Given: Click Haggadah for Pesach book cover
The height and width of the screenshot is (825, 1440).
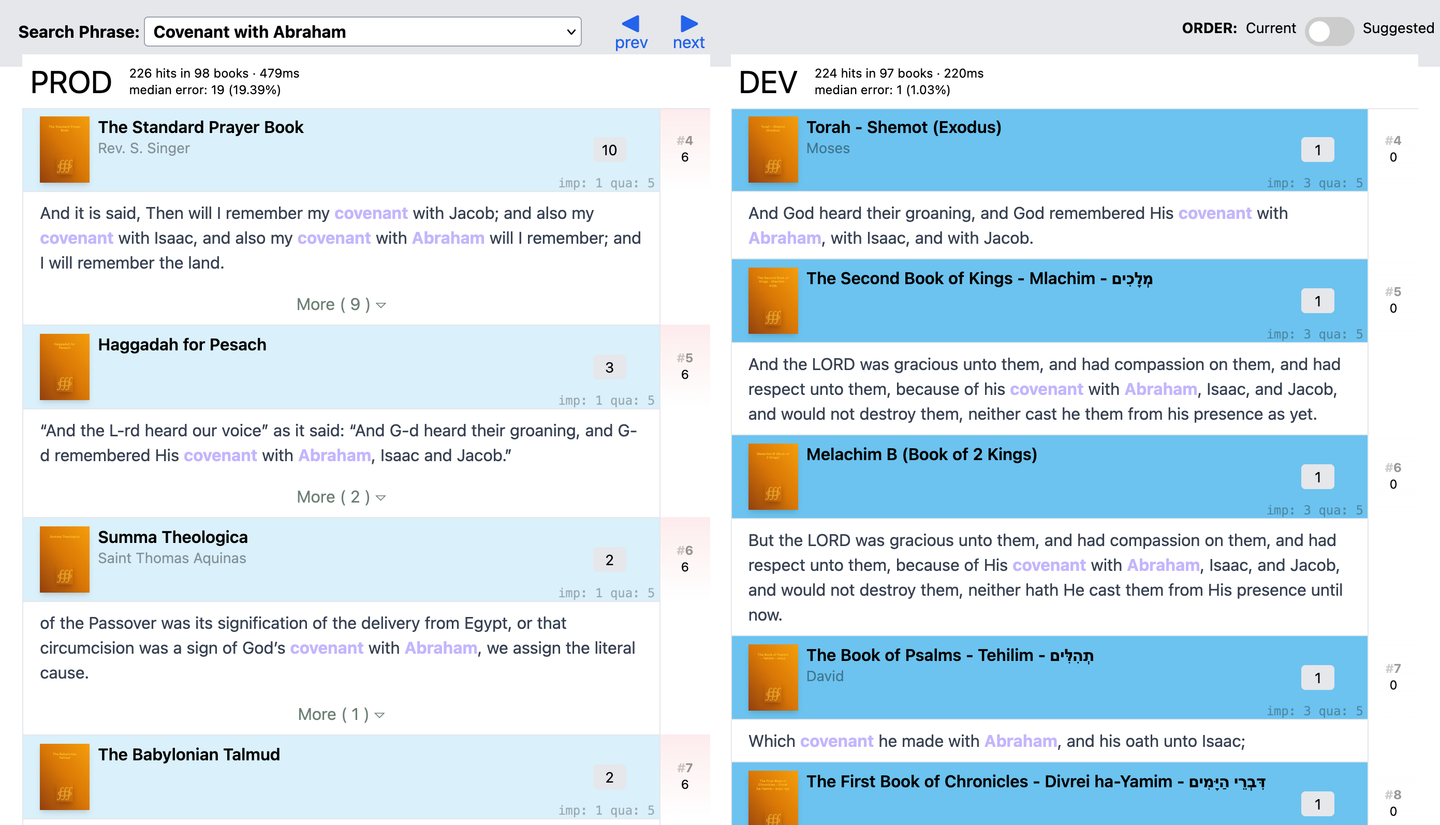Looking at the screenshot, I should [65, 367].
